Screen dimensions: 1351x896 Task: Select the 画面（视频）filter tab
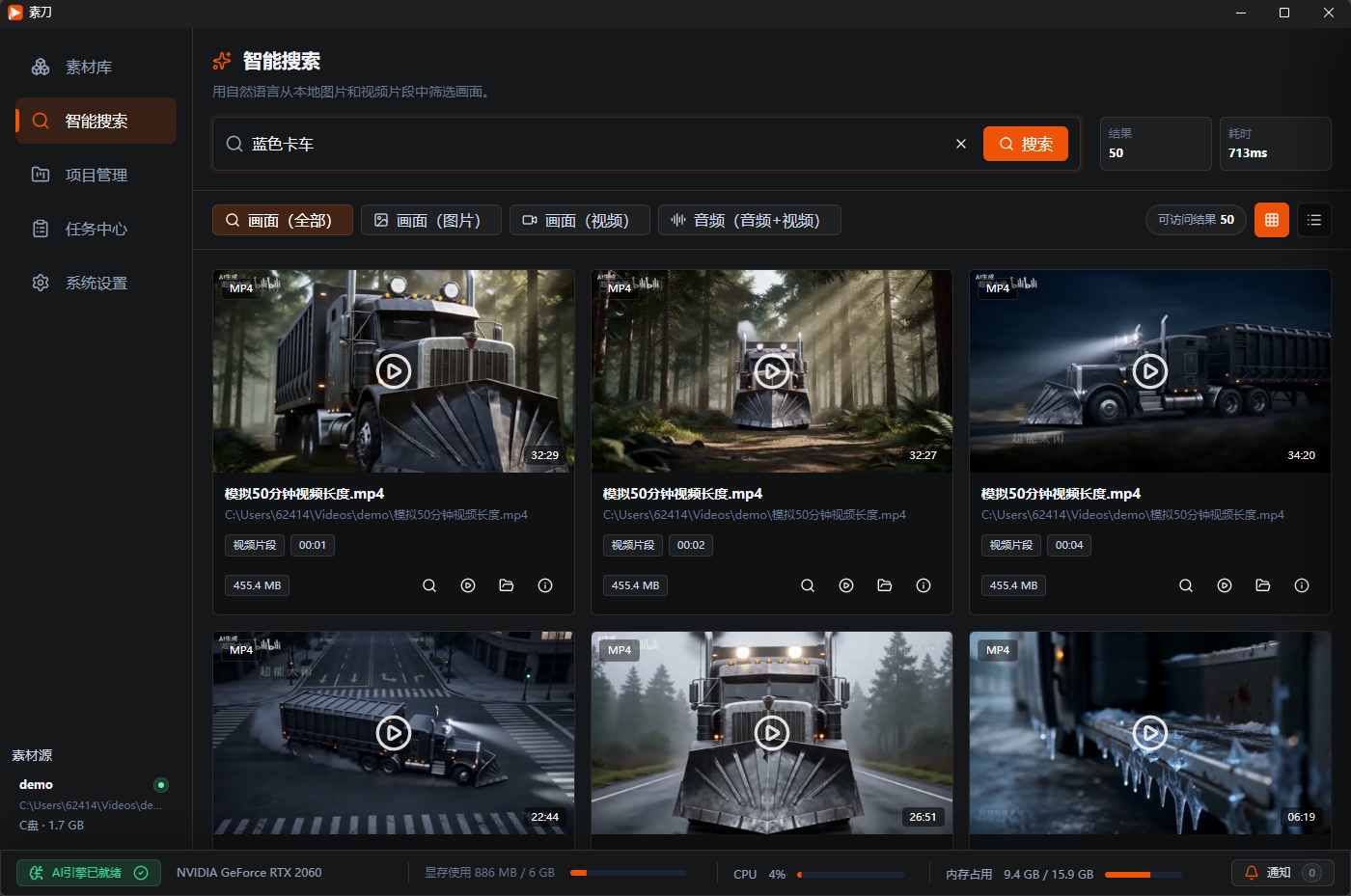click(x=580, y=220)
